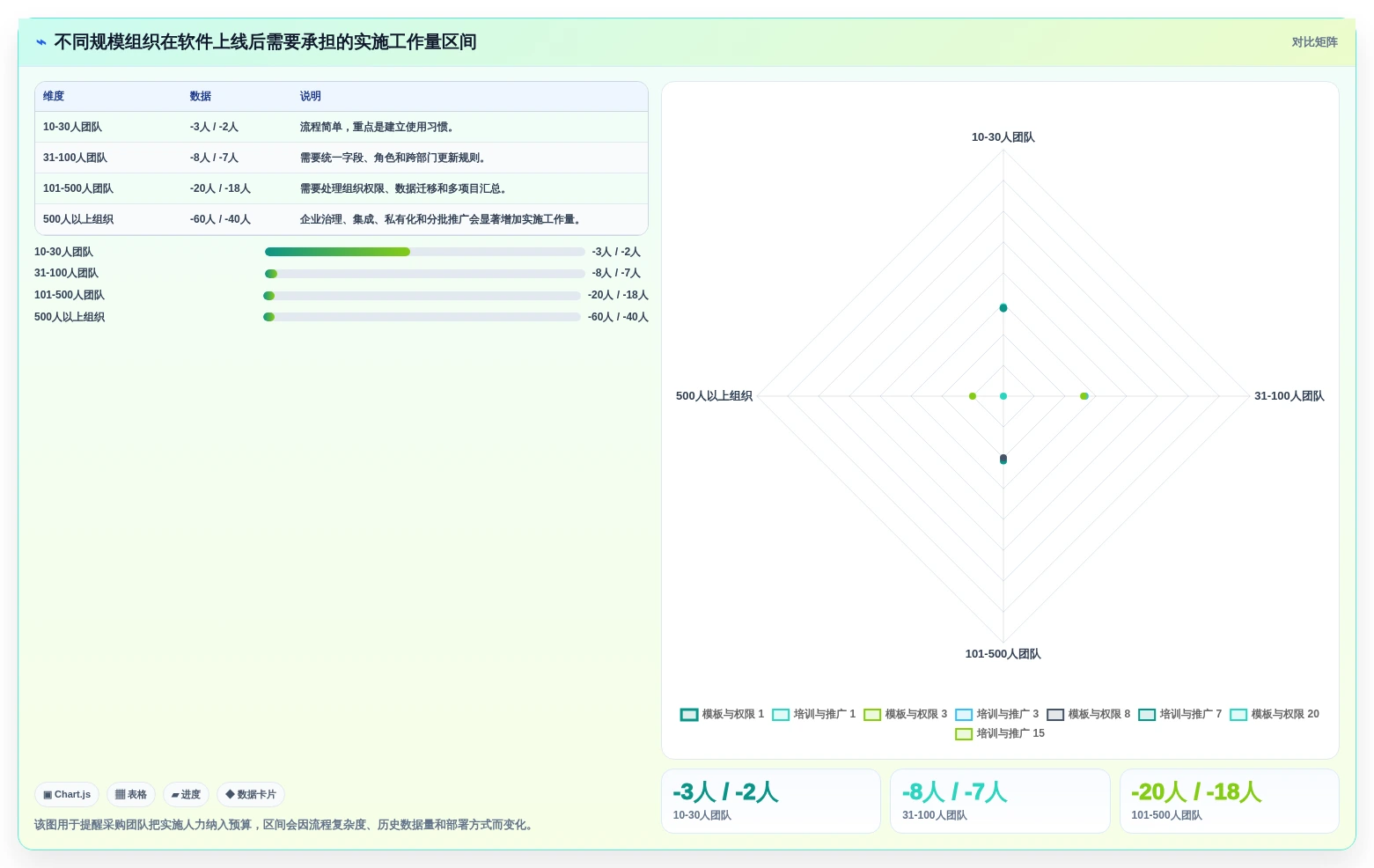The image size is (1374, 868).
Task: Toggle legend entry 培训与推广 15
Action: (x=1000, y=733)
